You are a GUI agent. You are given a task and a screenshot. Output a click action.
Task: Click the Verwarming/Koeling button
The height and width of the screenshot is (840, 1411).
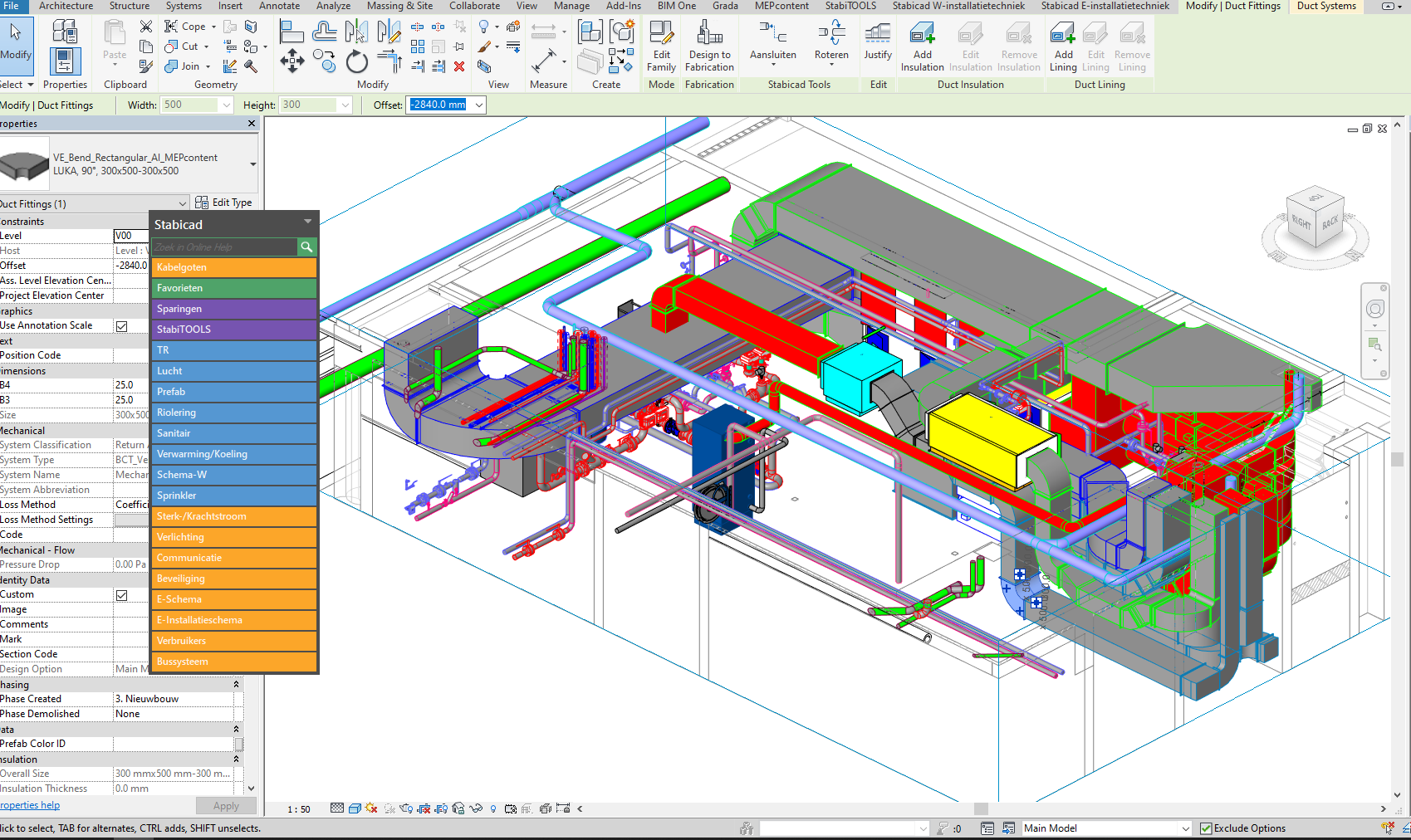(234, 454)
